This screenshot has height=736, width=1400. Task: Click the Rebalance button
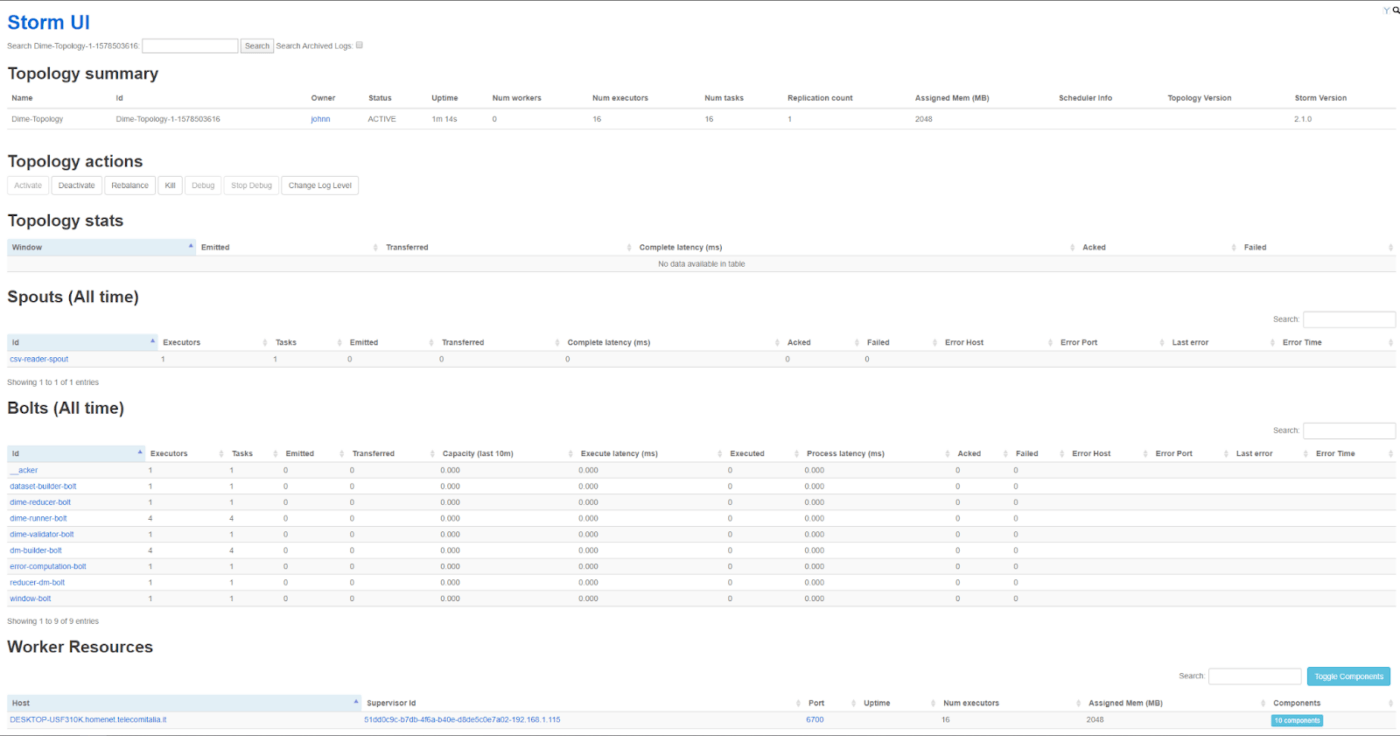(x=130, y=185)
